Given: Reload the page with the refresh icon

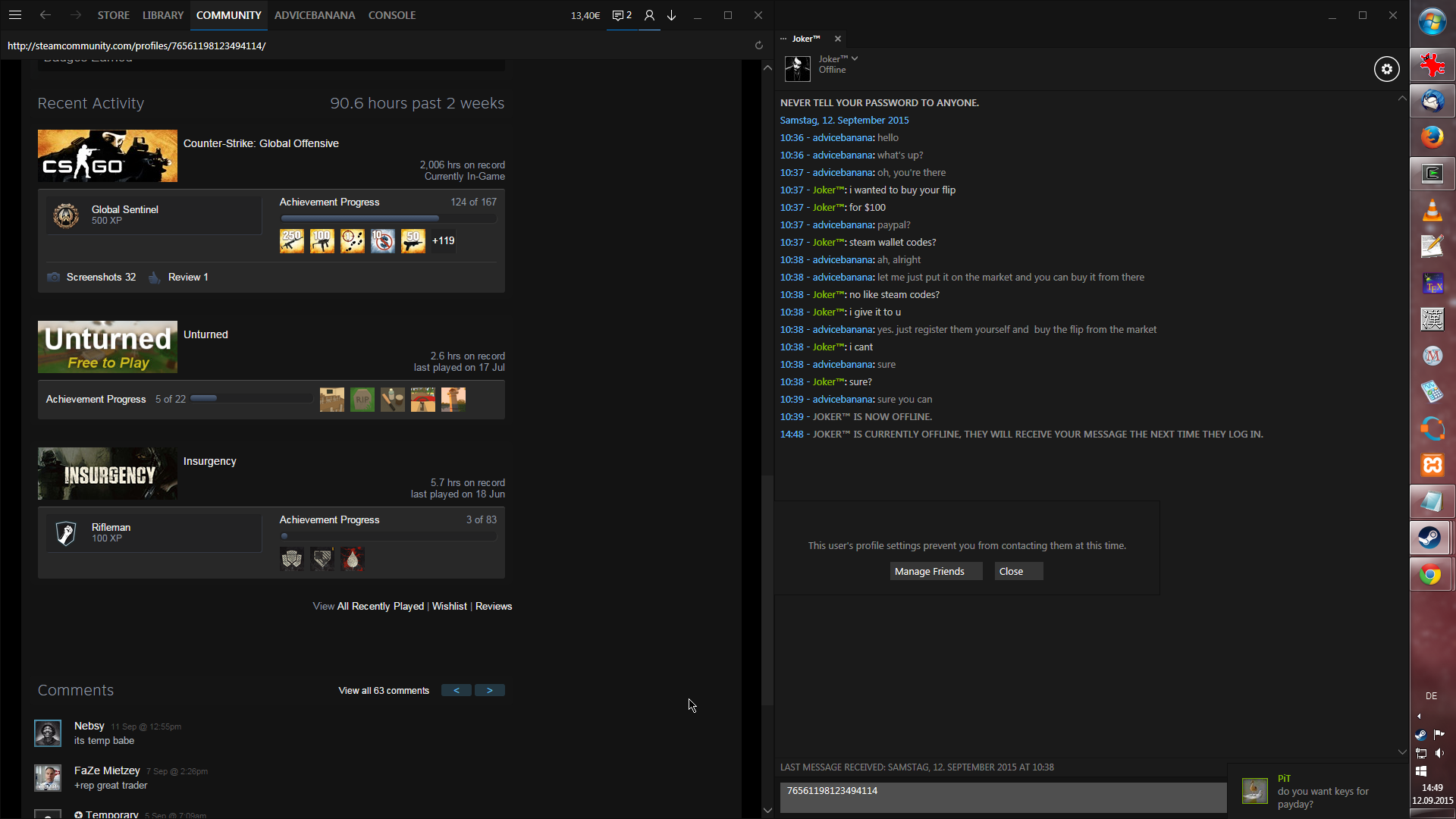Looking at the screenshot, I should coord(758,45).
